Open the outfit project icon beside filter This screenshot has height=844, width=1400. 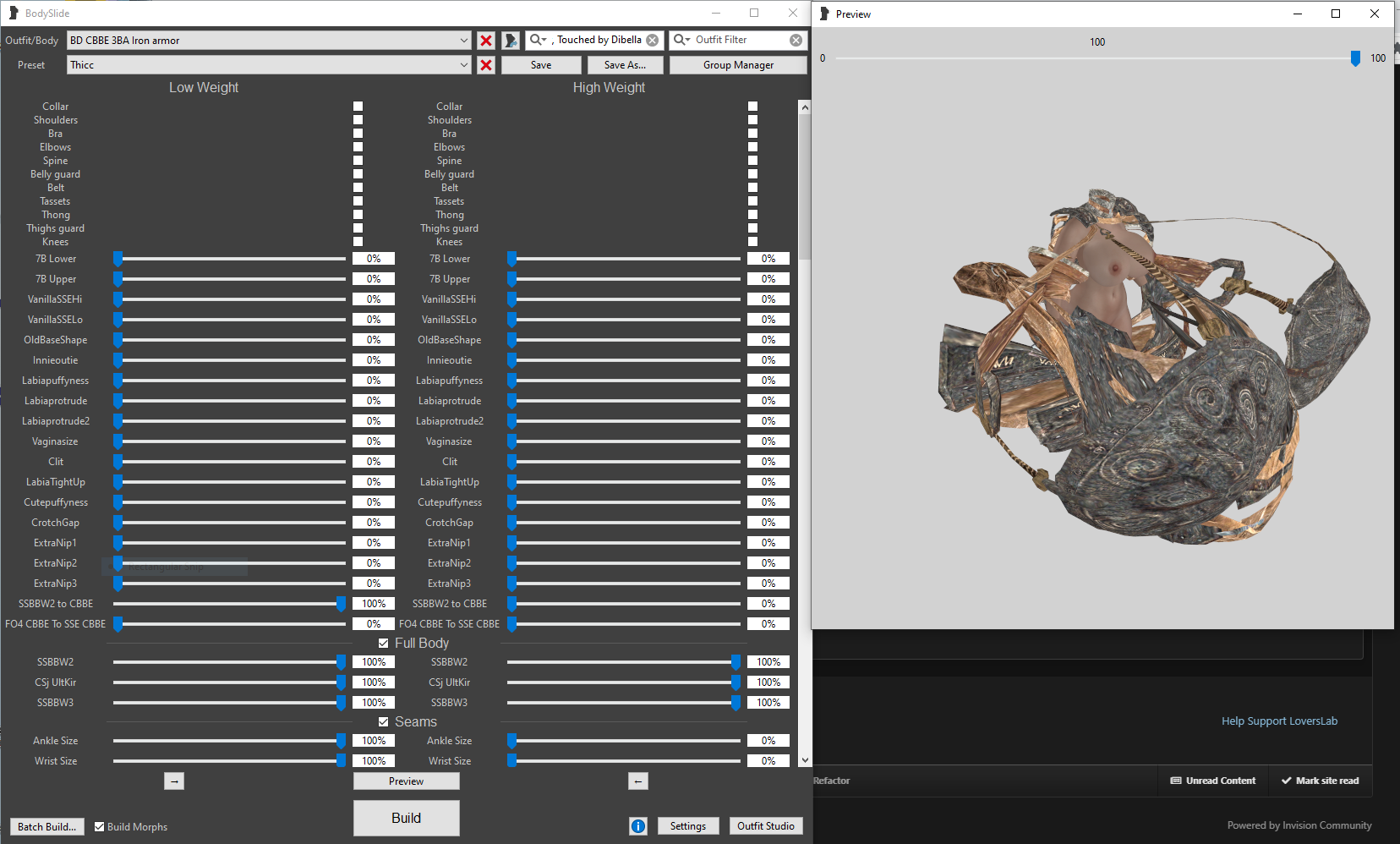coord(511,41)
